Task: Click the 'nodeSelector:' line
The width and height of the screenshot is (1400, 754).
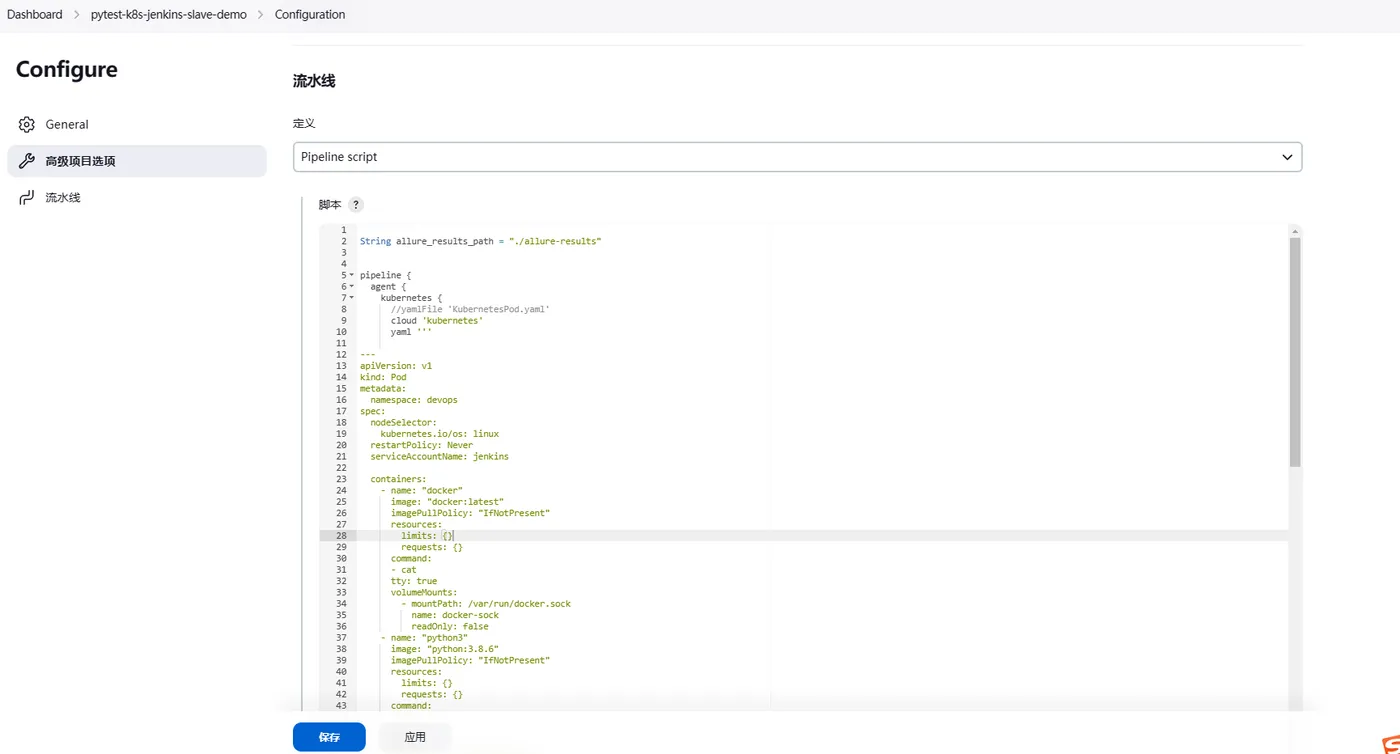Action: pyautogui.click(x=404, y=422)
